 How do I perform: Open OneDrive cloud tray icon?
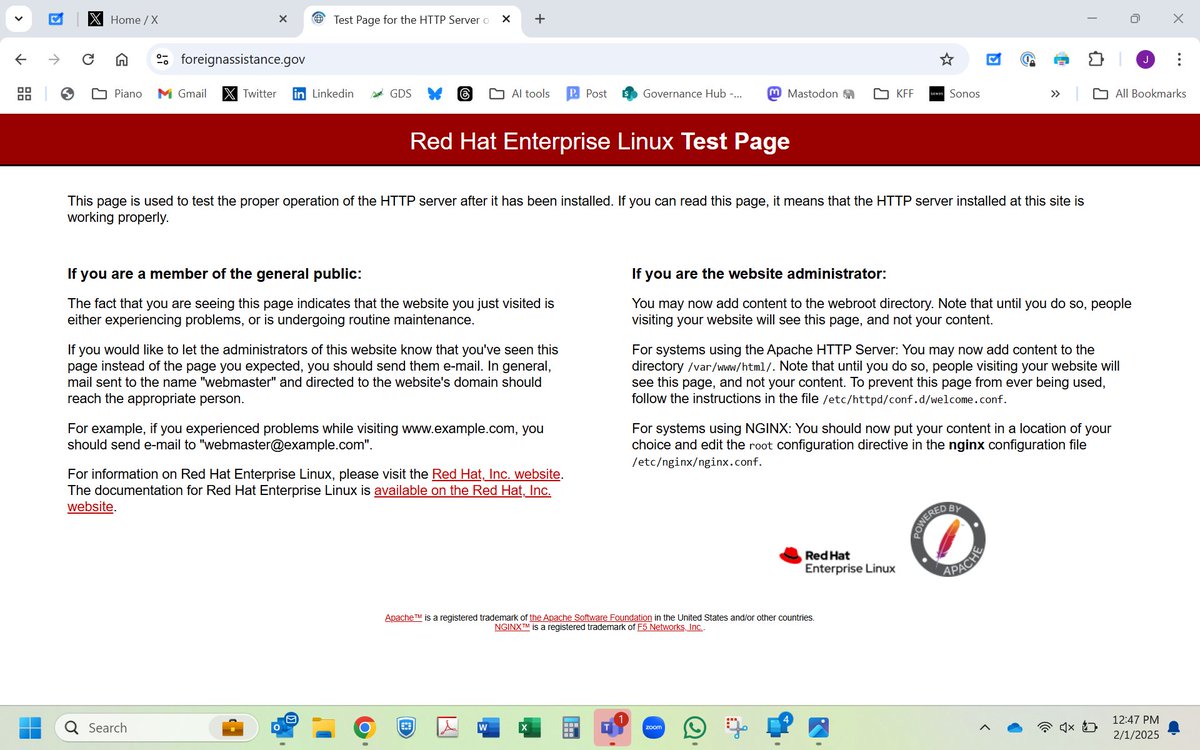(1015, 727)
